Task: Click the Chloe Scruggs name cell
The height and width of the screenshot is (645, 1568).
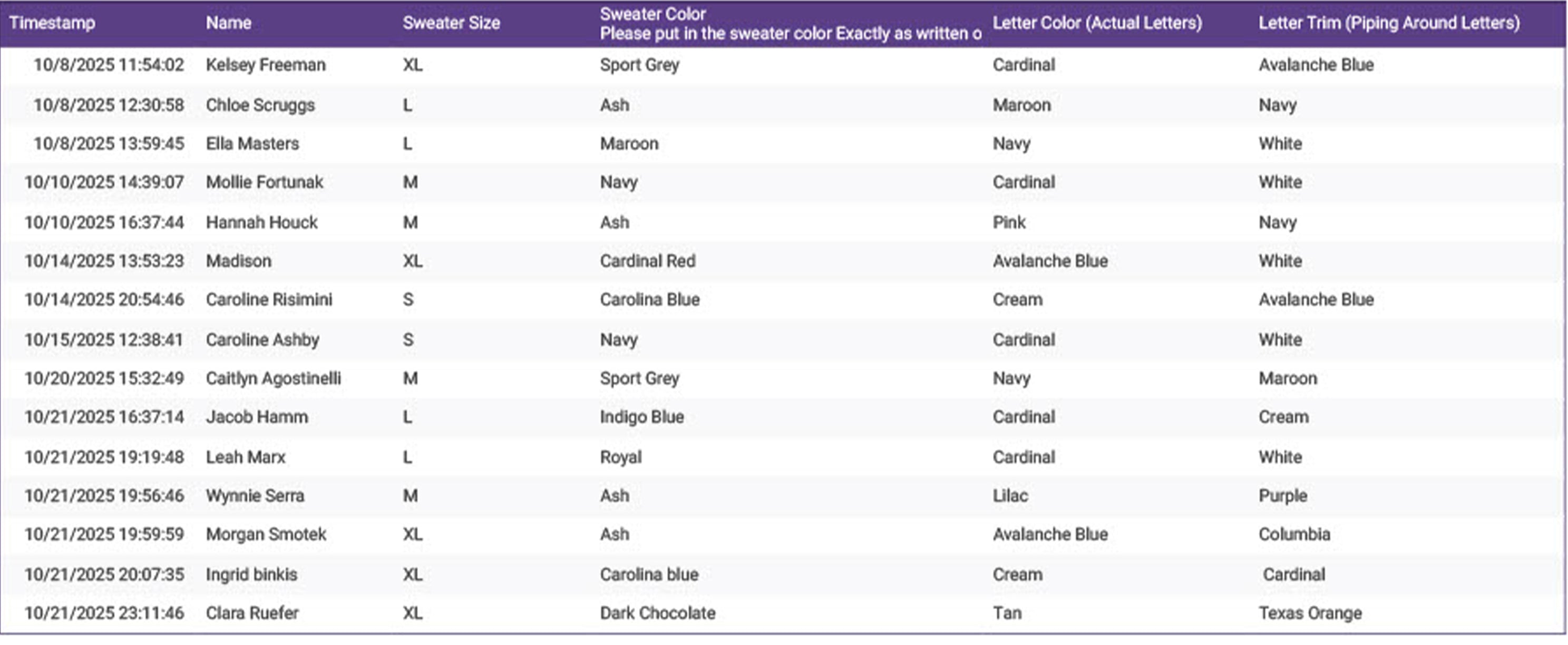Action: (260, 105)
